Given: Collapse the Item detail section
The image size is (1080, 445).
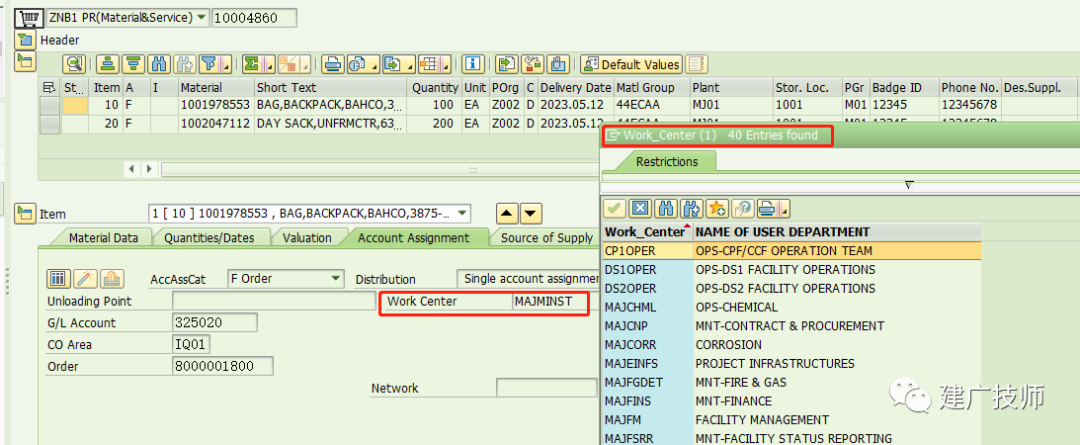Looking at the screenshot, I should coord(25,214).
